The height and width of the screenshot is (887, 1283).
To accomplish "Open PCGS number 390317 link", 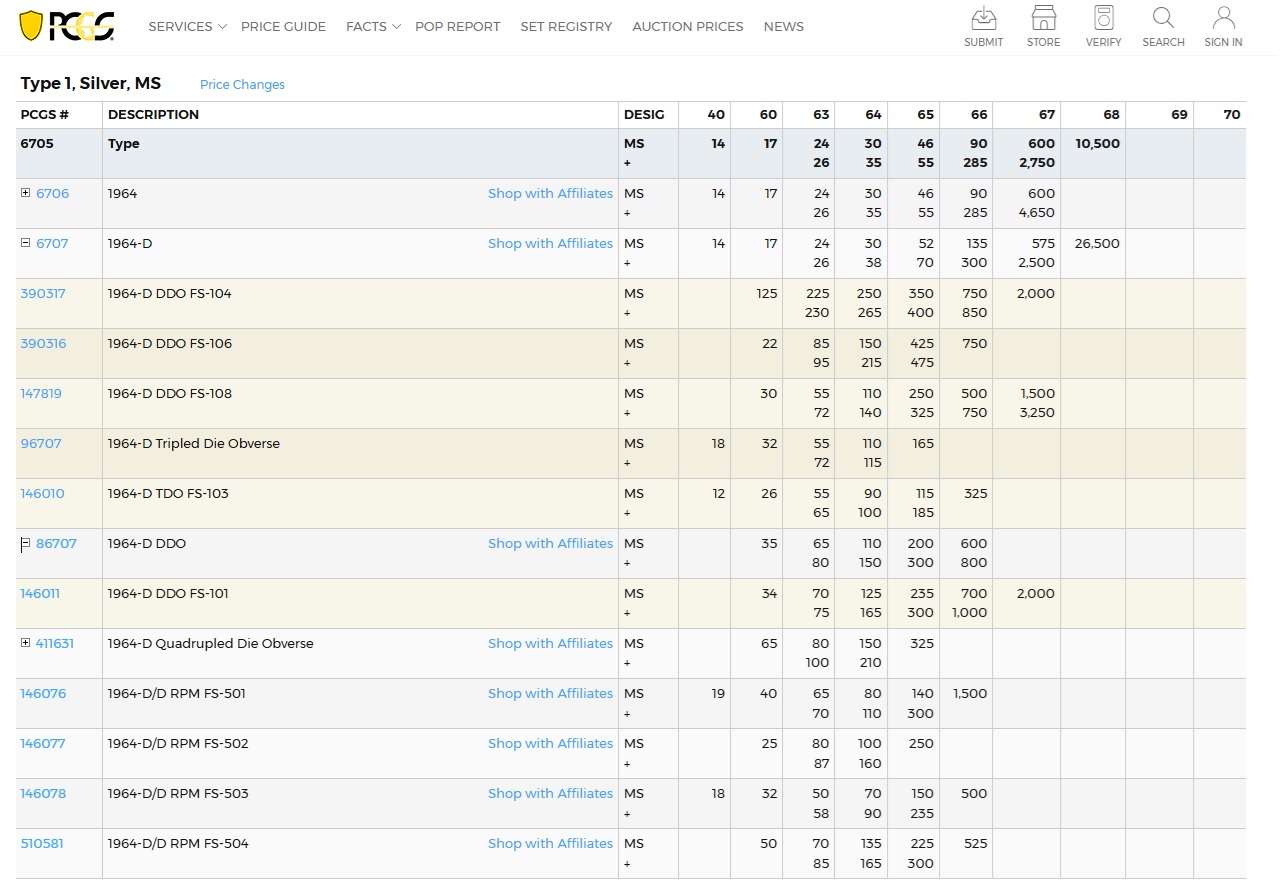I will coord(43,294).
